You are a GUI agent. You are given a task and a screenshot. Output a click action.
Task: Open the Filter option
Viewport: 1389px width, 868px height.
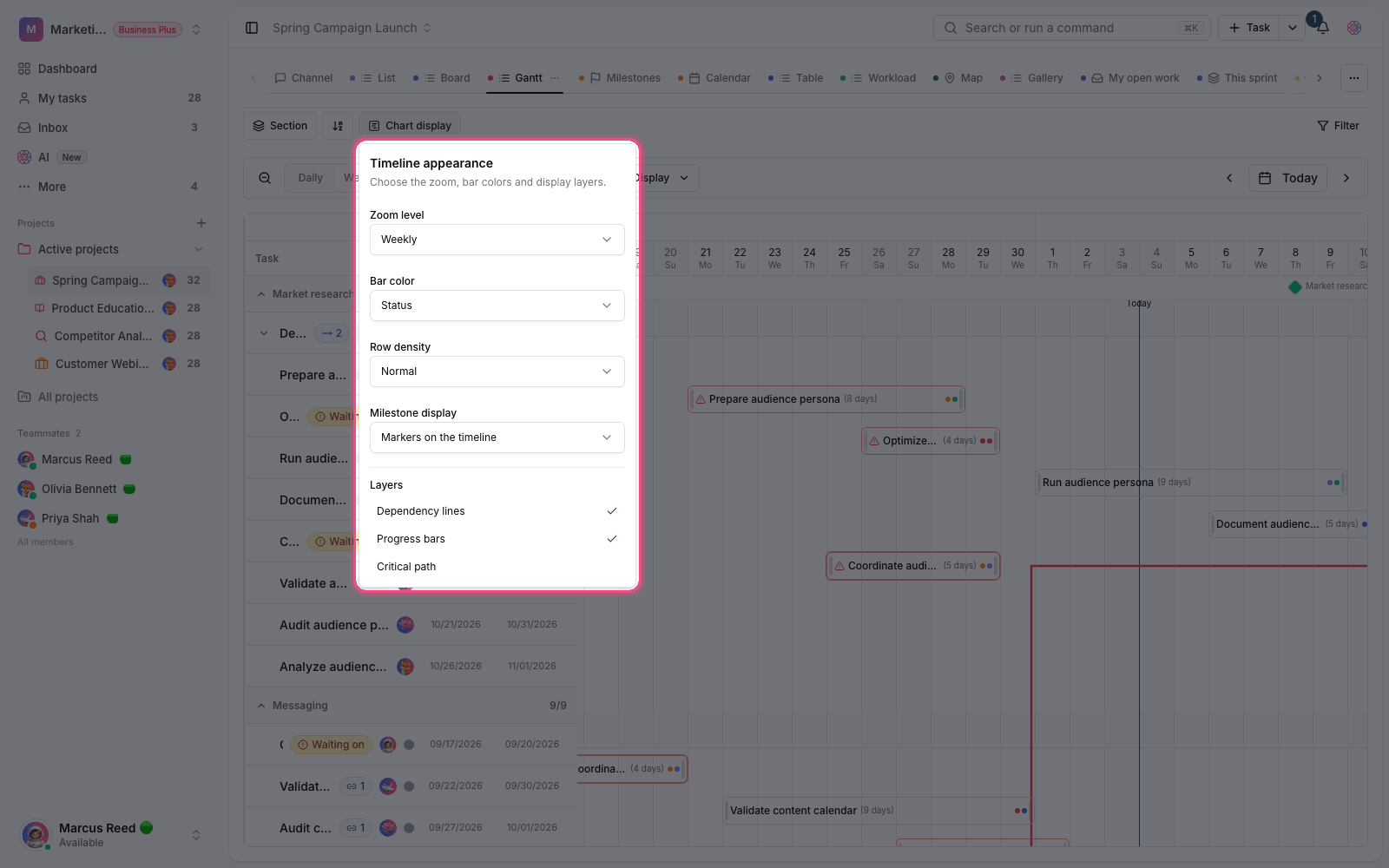click(1338, 126)
